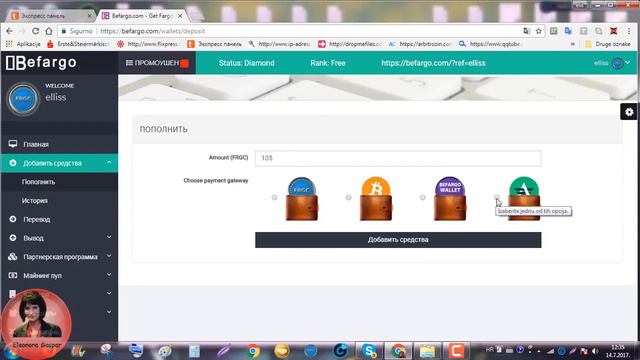Click the green AdvCash wallet gateway image
Screen dimensions: 640x360
tap(524, 199)
